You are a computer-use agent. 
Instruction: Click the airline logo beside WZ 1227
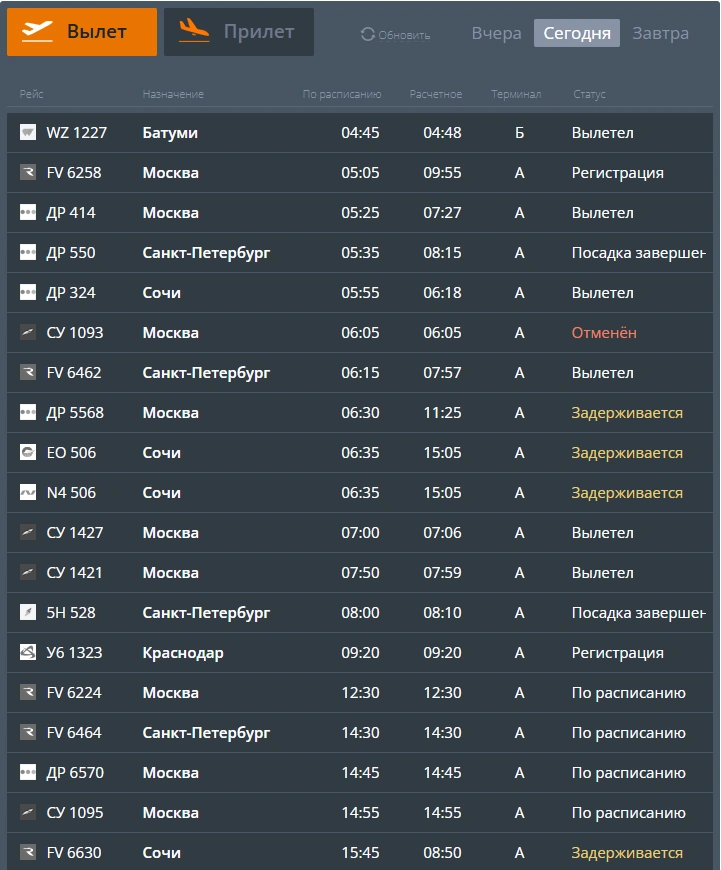coord(28,133)
